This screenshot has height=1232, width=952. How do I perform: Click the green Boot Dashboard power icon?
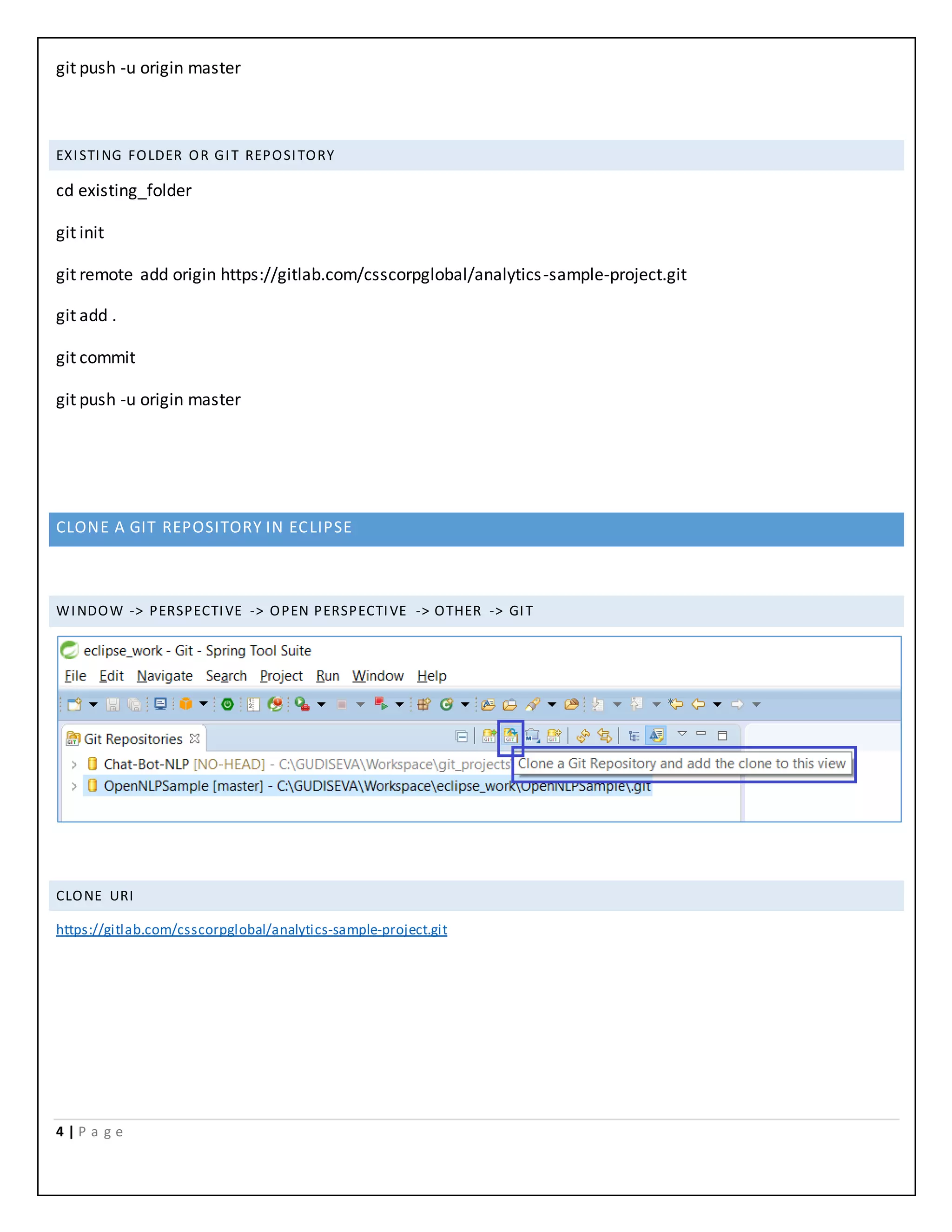click(227, 704)
